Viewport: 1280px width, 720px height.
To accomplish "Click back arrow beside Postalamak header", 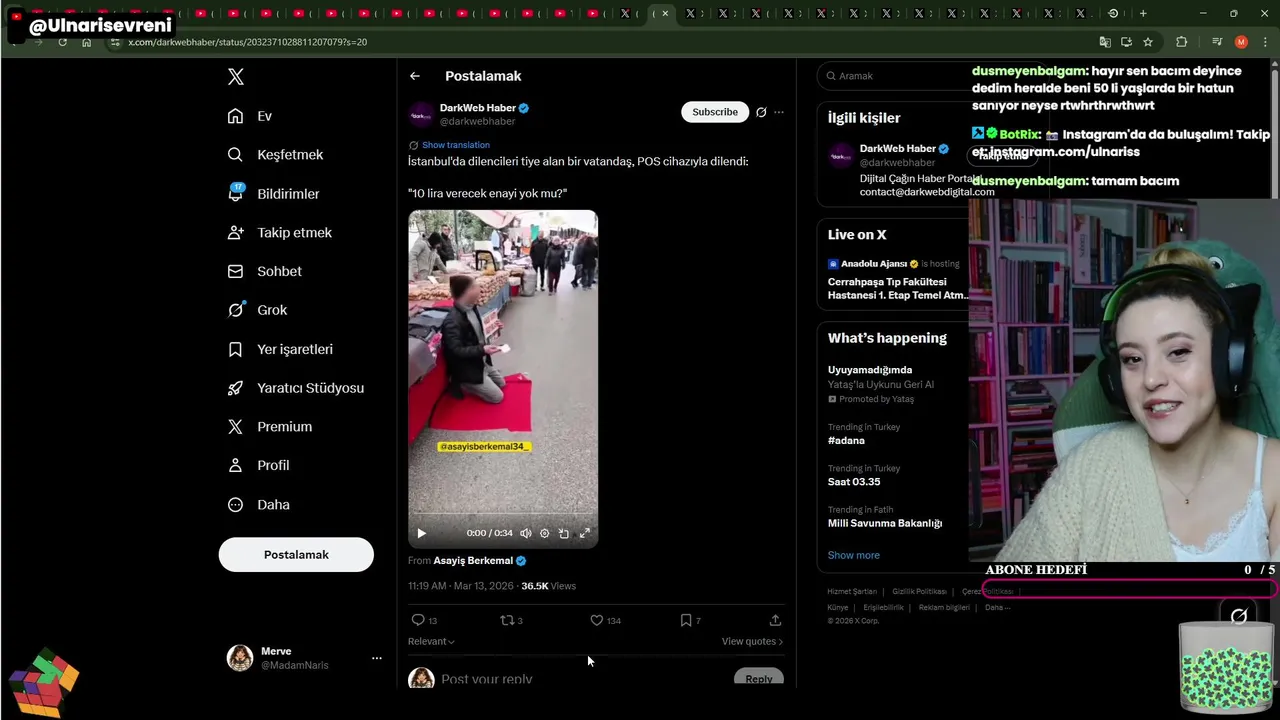I will [x=415, y=76].
